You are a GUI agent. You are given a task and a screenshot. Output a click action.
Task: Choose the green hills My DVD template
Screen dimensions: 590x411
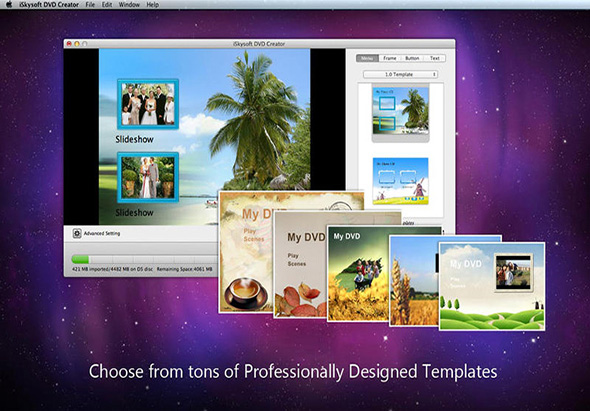[492, 286]
